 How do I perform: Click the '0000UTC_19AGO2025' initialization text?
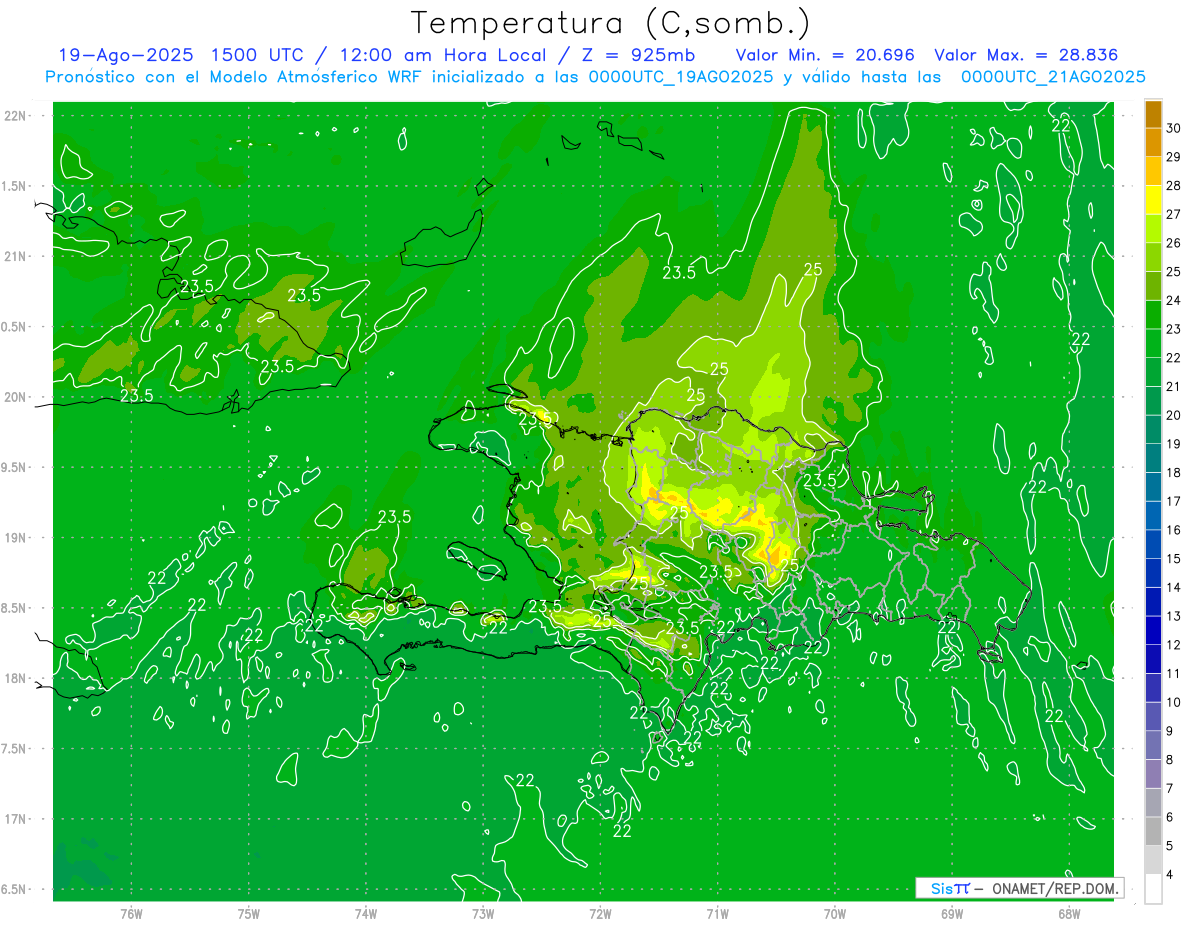pos(681,77)
